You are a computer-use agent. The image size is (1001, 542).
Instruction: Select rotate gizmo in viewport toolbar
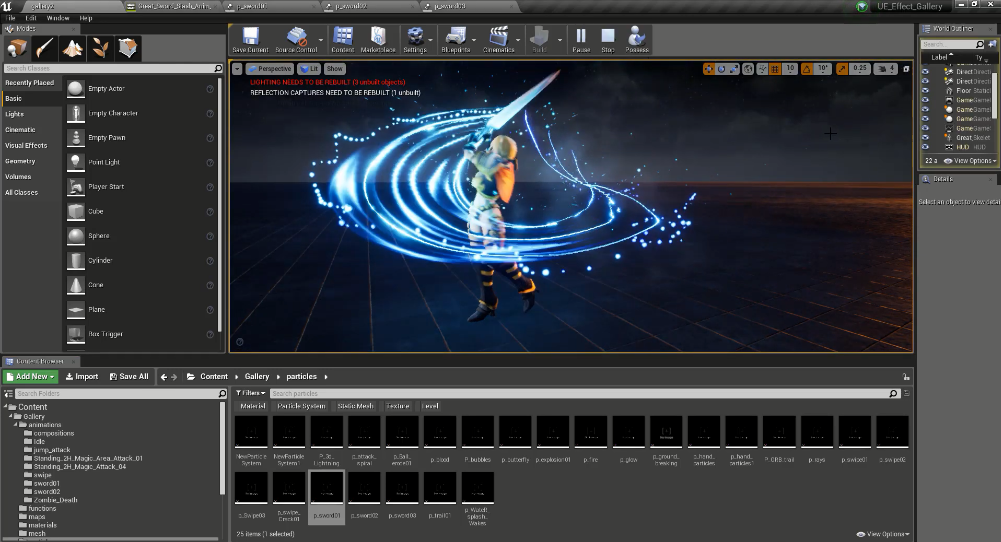(721, 69)
